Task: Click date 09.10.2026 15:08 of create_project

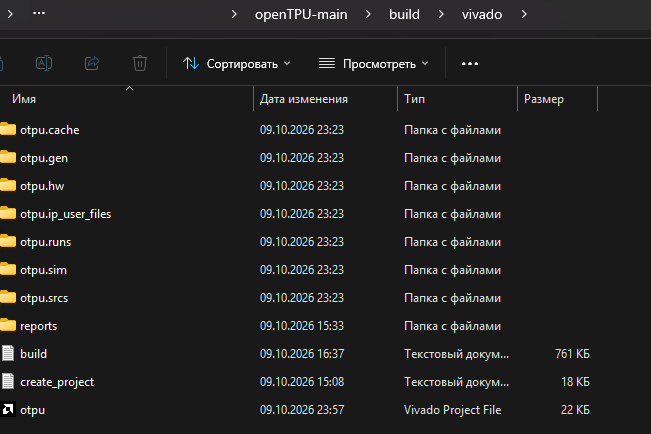Action: click(301, 382)
